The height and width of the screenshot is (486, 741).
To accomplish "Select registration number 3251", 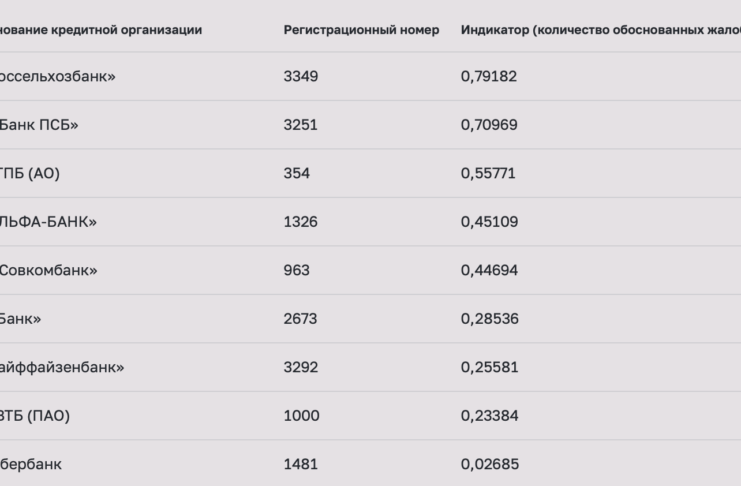I will click(301, 125).
